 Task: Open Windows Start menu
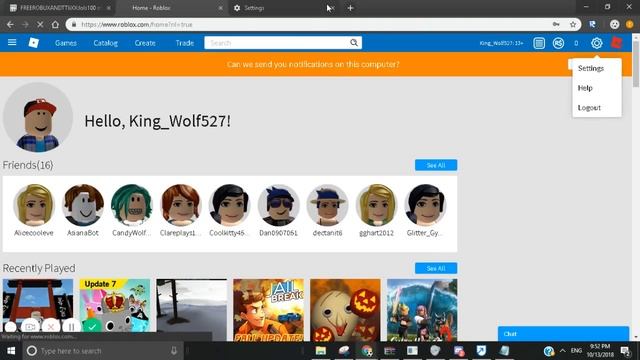click(11, 351)
